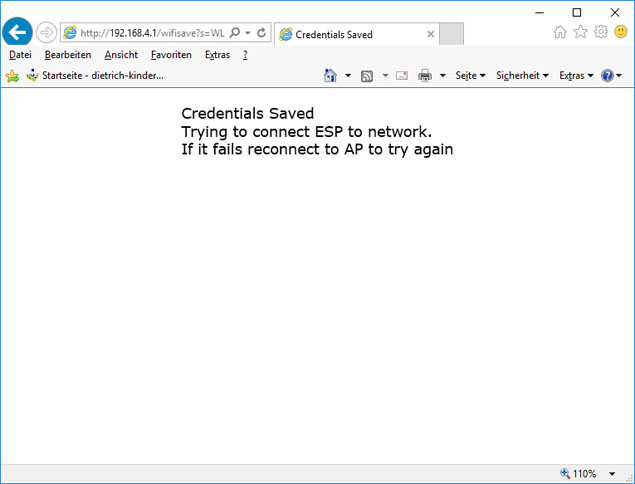The image size is (635, 484).
Task: Click the zoom level 110% button
Action: [x=579, y=473]
